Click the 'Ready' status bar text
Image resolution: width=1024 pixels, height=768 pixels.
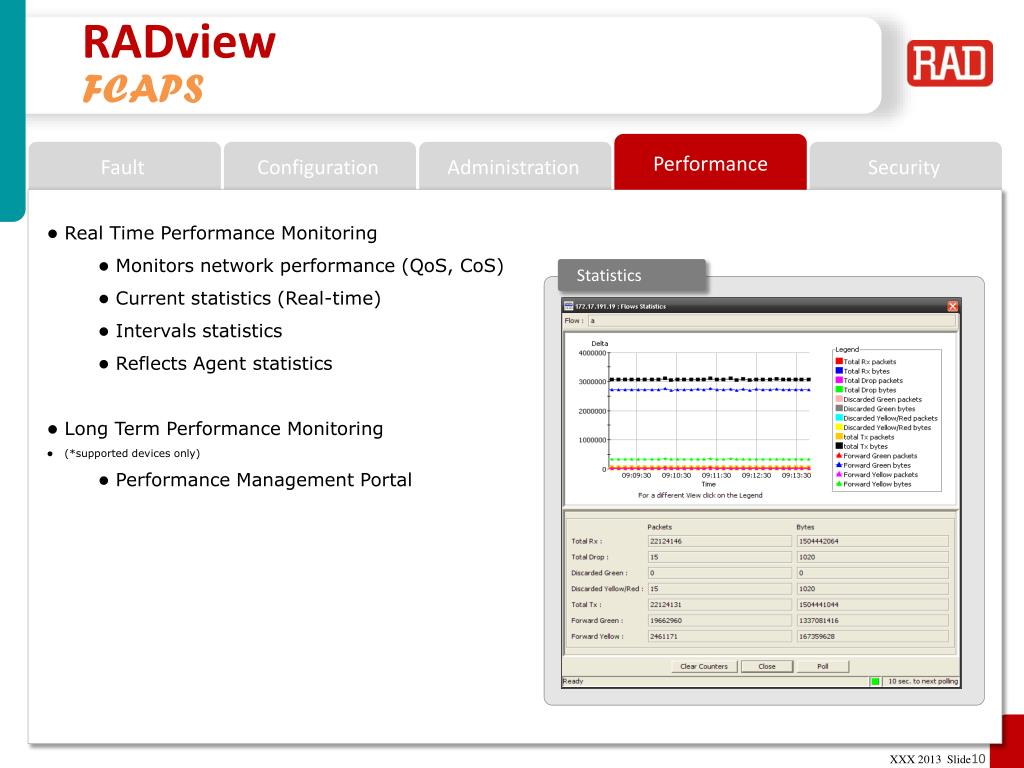(573, 681)
